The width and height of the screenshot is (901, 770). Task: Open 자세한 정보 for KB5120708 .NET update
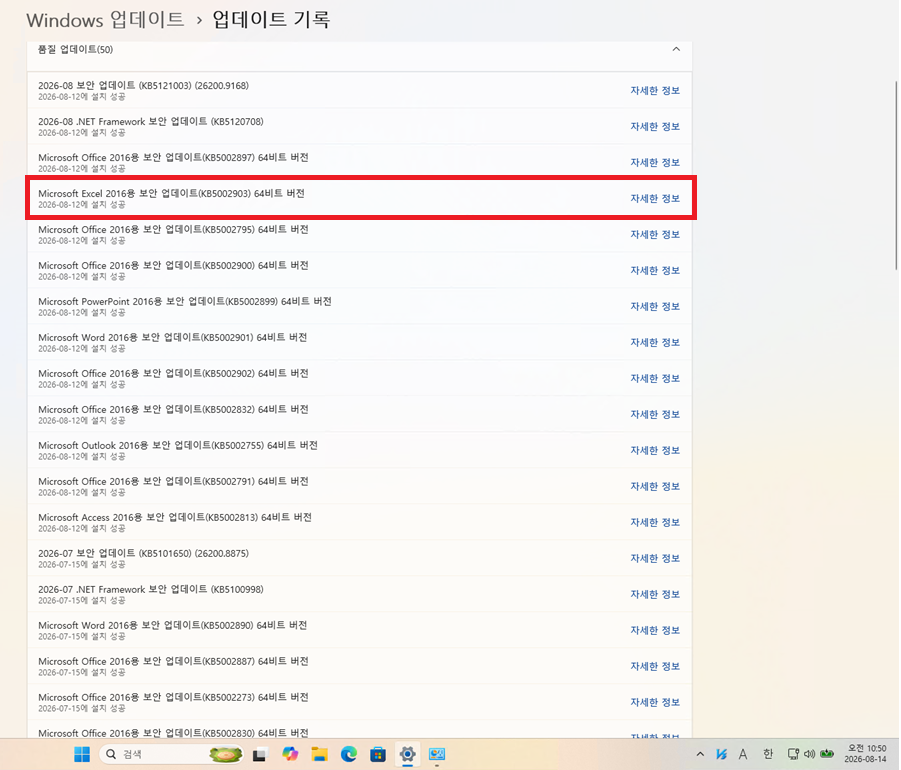pyautogui.click(x=655, y=126)
